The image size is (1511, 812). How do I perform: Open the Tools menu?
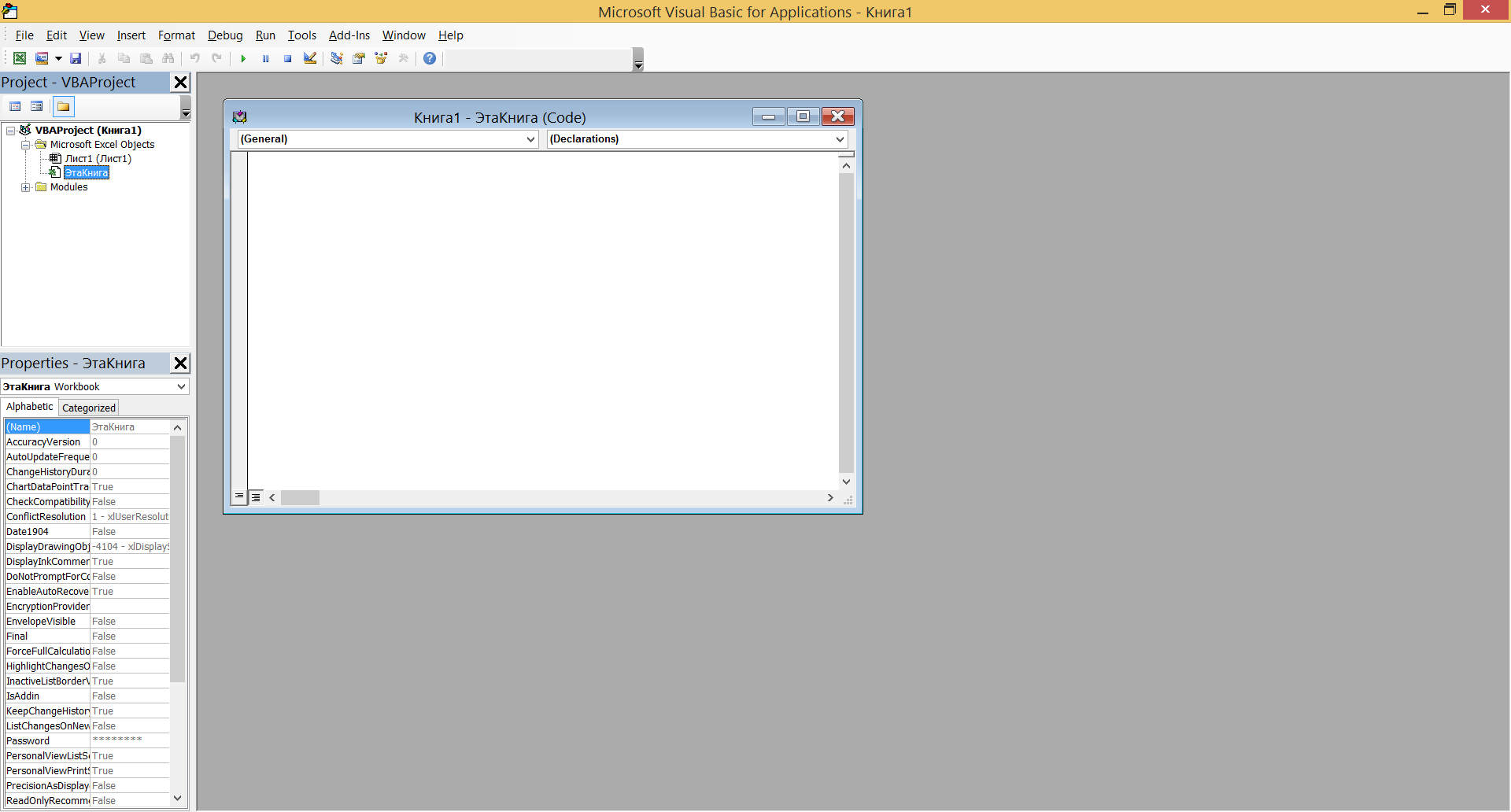click(302, 35)
